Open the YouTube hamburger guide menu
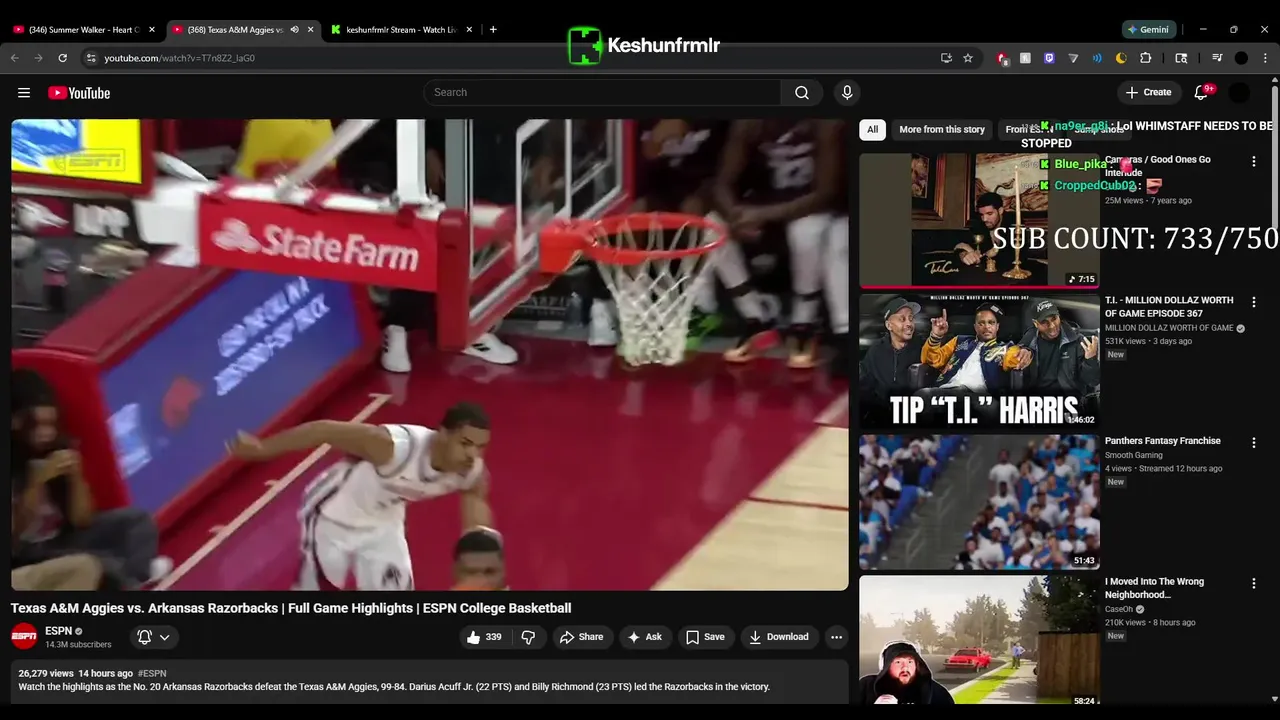The width and height of the screenshot is (1280, 720). (24, 93)
